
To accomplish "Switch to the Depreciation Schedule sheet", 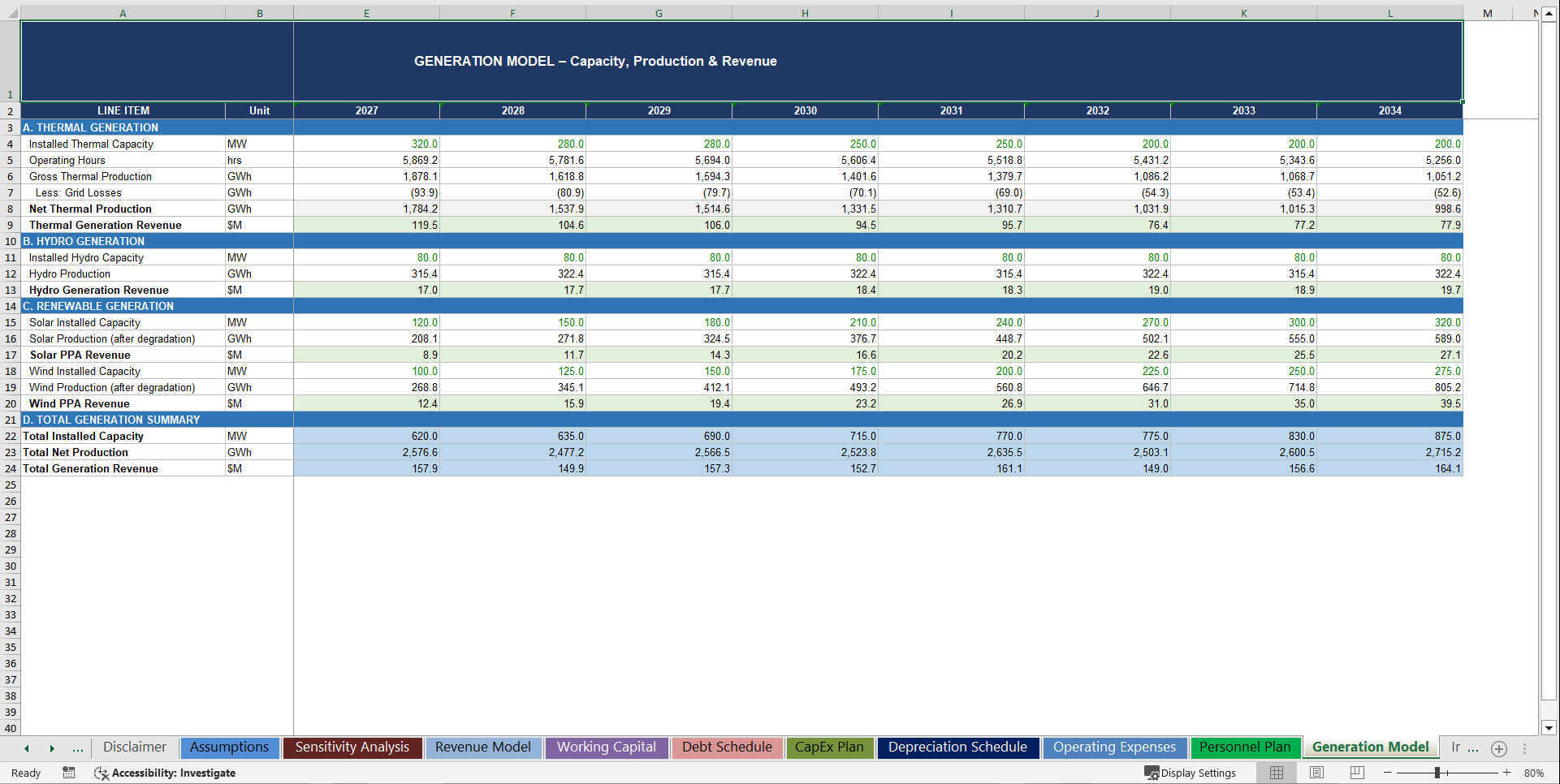I will [x=957, y=747].
